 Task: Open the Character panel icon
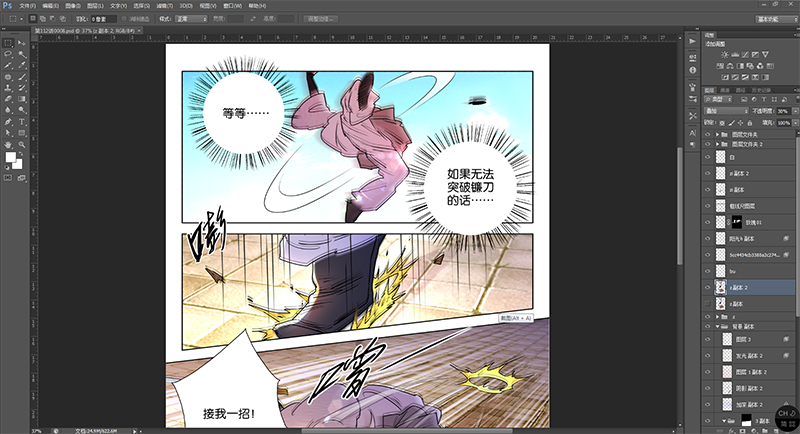click(692, 133)
